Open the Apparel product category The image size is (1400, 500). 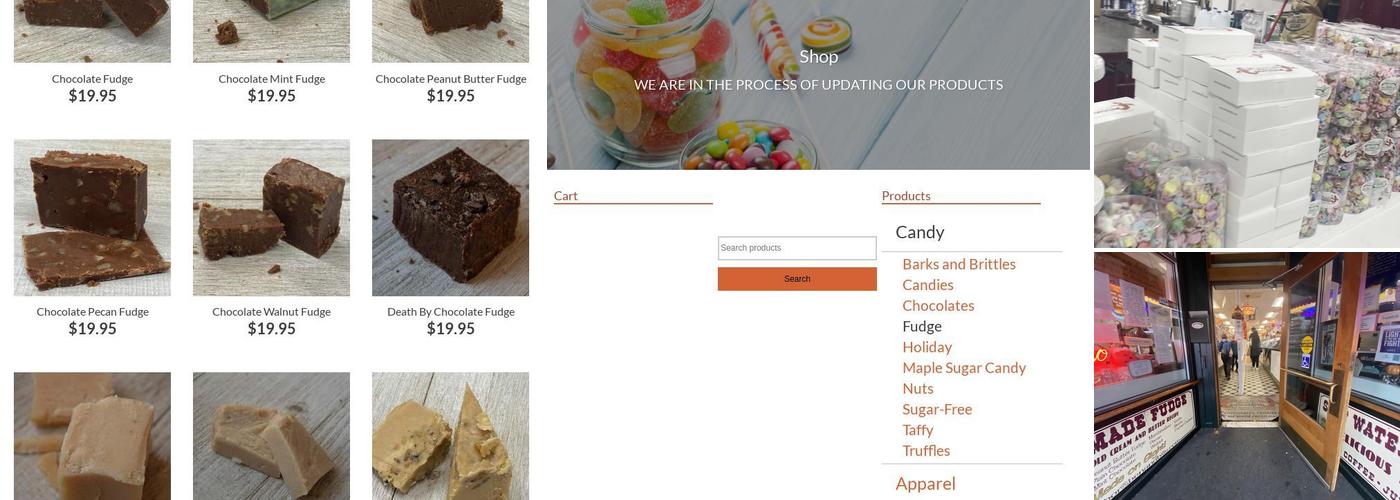click(x=926, y=484)
